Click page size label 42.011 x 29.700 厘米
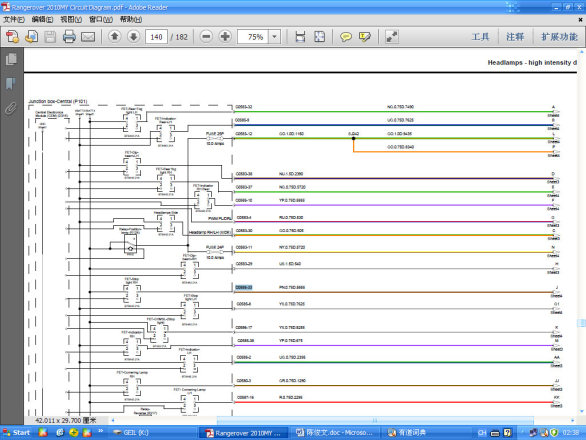 point(65,420)
